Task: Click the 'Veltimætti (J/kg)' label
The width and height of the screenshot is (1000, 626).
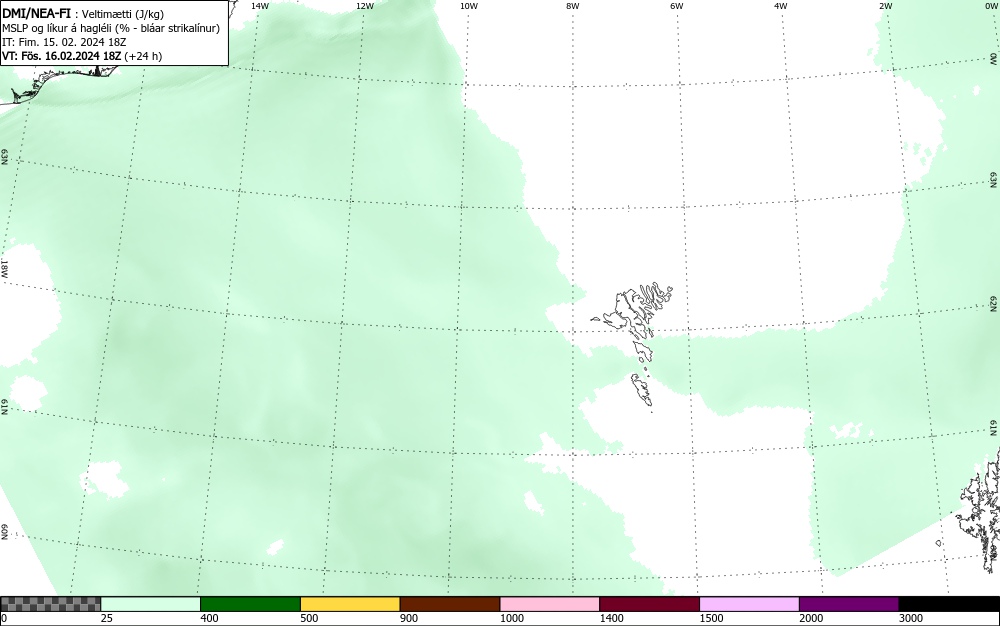Action: [123, 15]
